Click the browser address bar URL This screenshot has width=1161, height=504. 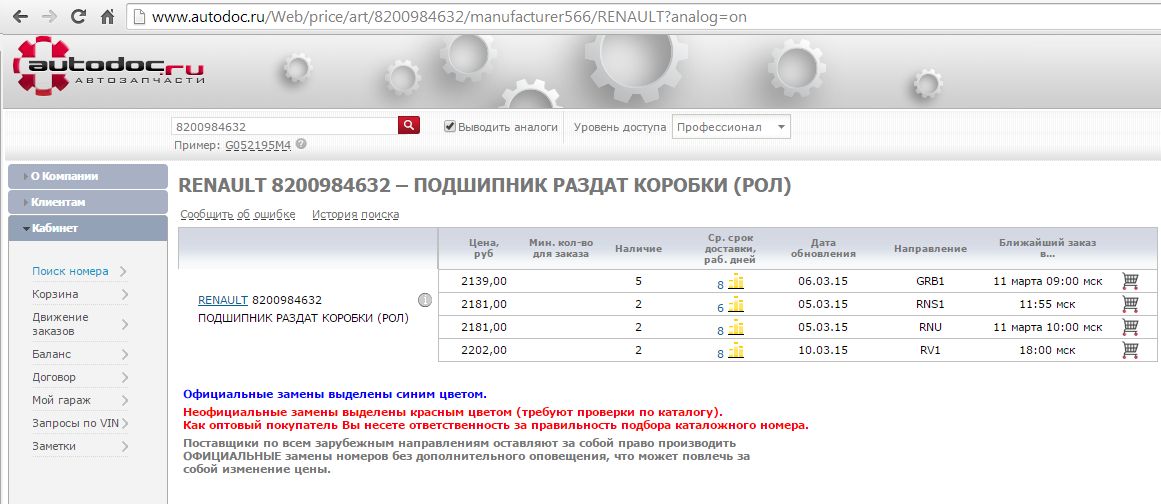449,17
